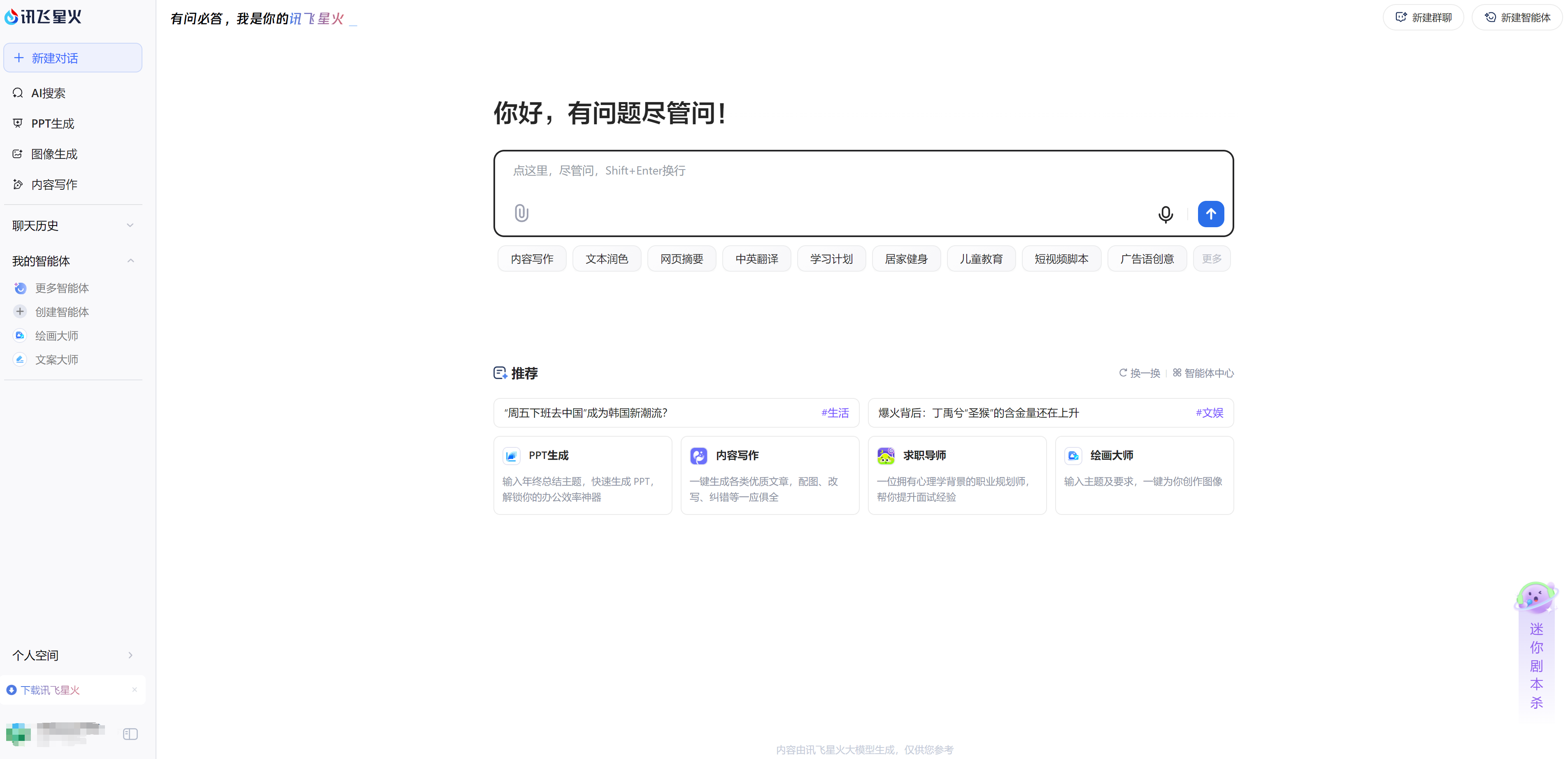This screenshot has width=1568, height=759.
Task: Collapse the 我的智能体 section
Action: (130, 261)
